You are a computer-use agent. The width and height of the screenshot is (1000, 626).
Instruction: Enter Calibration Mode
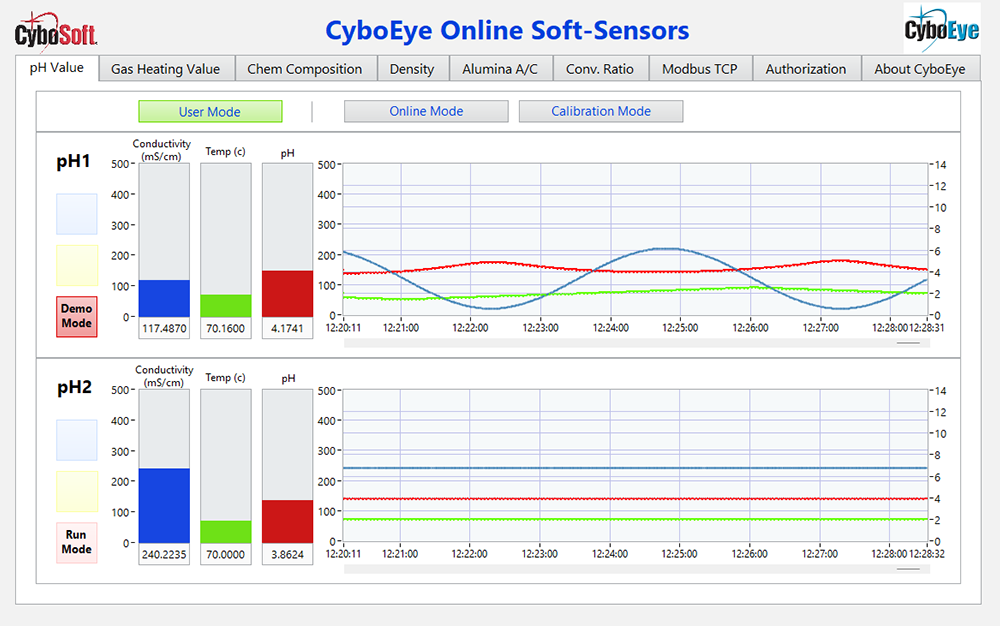click(601, 111)
